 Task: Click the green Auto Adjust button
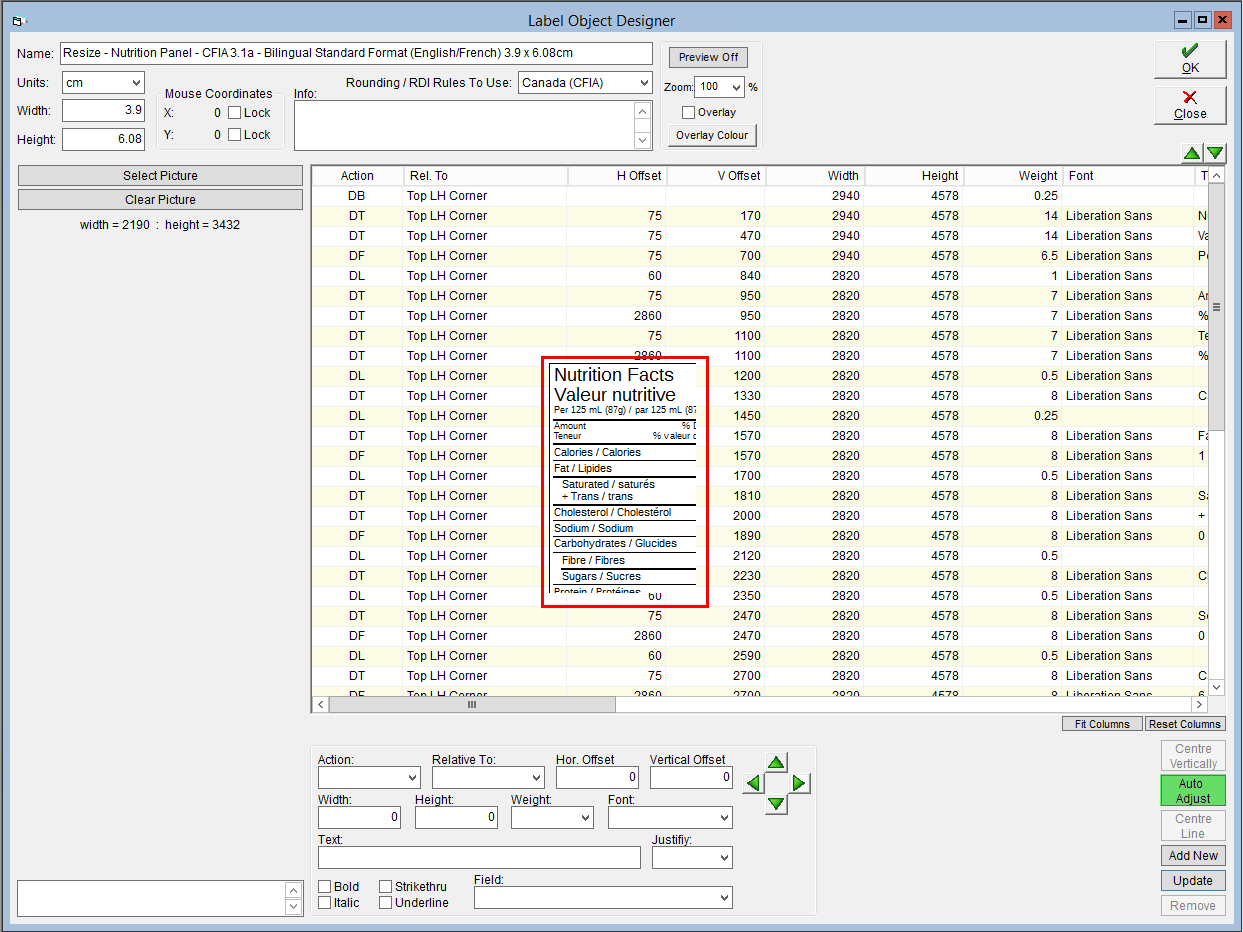point(1193,791)
